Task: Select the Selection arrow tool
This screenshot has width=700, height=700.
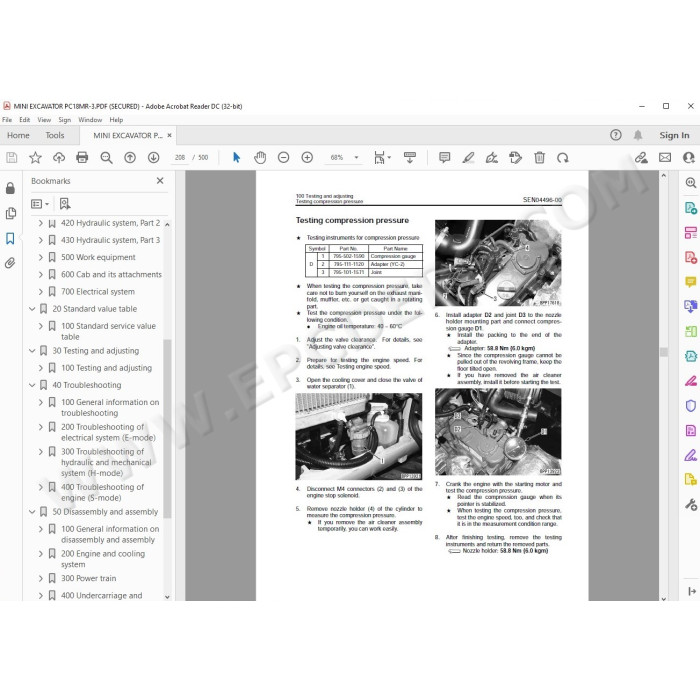Action: point(236,158)
